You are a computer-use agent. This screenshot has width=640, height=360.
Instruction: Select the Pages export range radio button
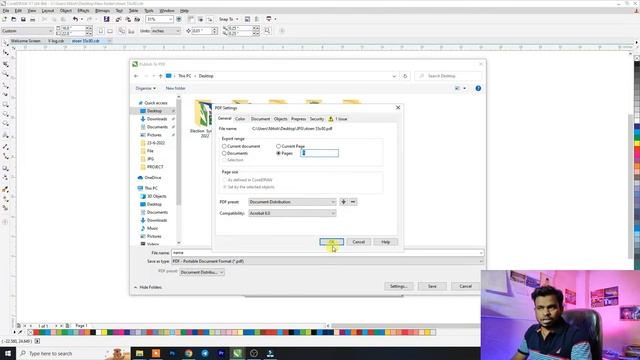(x=278, y=153)
